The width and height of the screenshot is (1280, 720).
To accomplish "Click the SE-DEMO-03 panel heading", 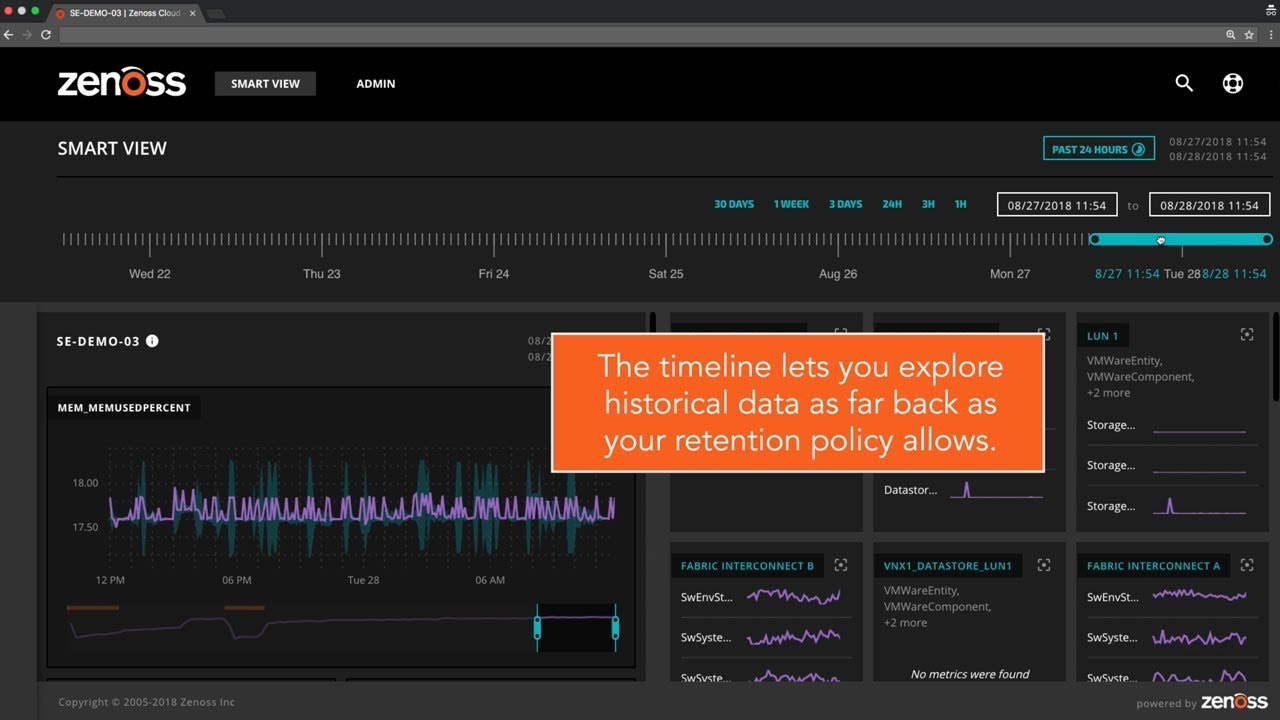I will (x=98, y=341).
